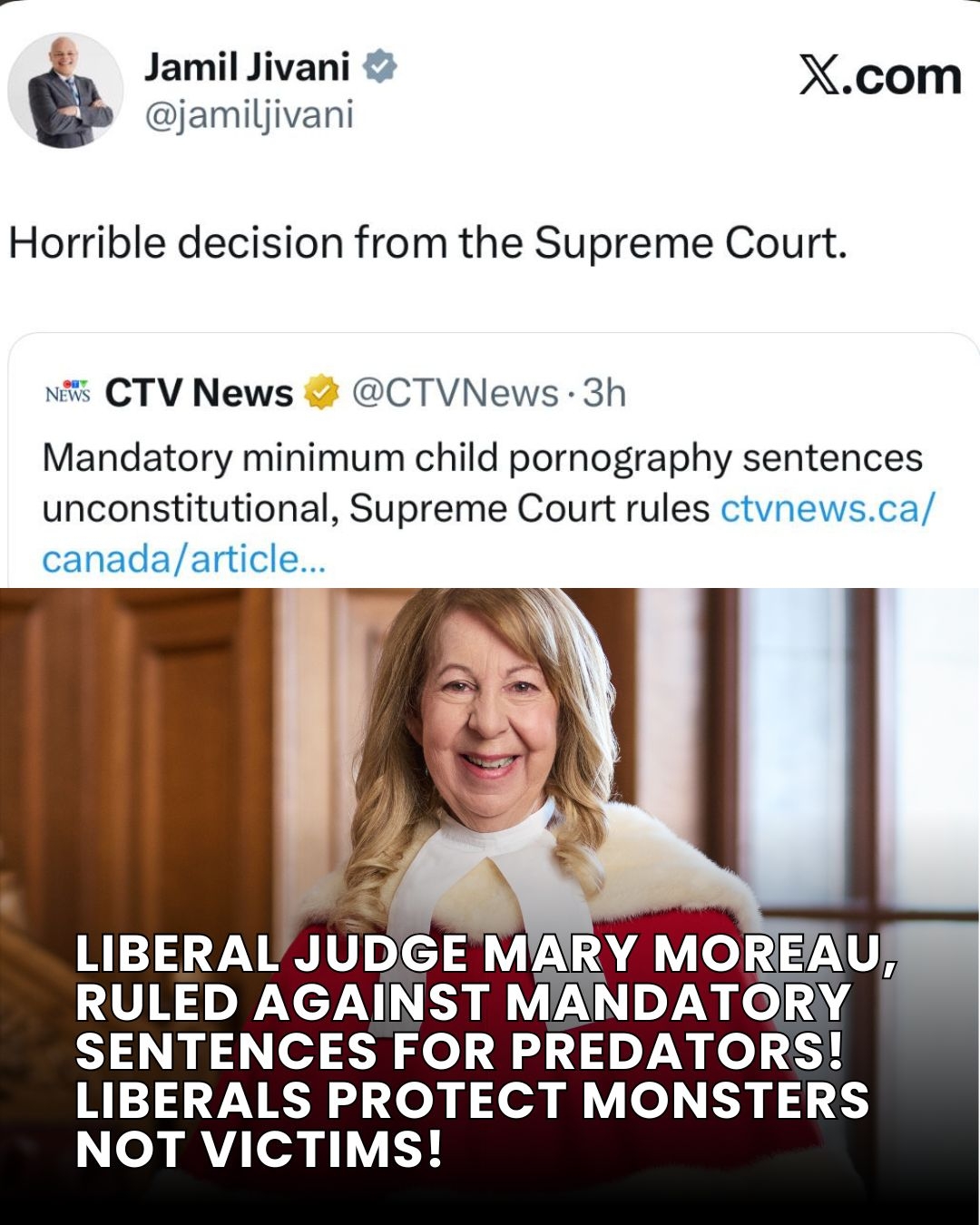
Task: Click the "LIBERAL JUDGE MARY MOREAU" caption line
Action: pos(485,954)
